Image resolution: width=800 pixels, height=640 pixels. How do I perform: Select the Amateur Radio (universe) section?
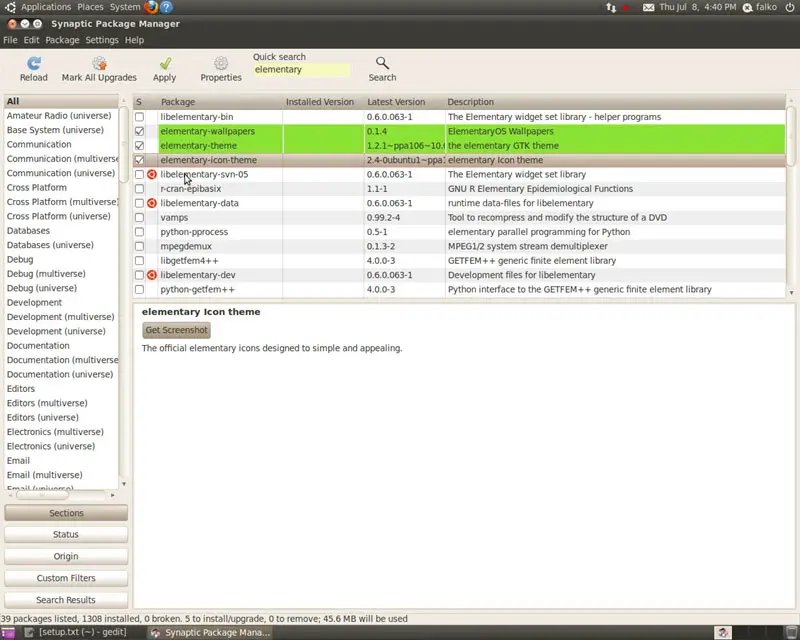click(x=61, y=116)
